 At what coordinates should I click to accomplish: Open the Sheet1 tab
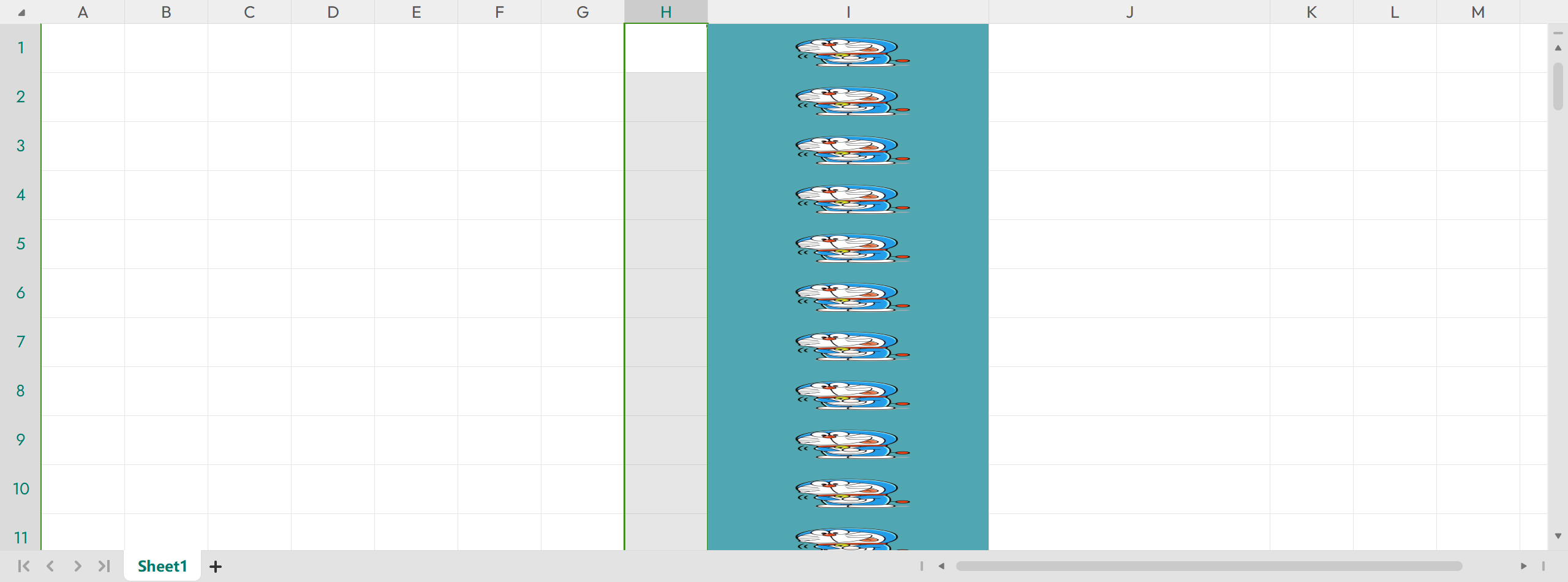pyautogui.click(x=162, y=566)
